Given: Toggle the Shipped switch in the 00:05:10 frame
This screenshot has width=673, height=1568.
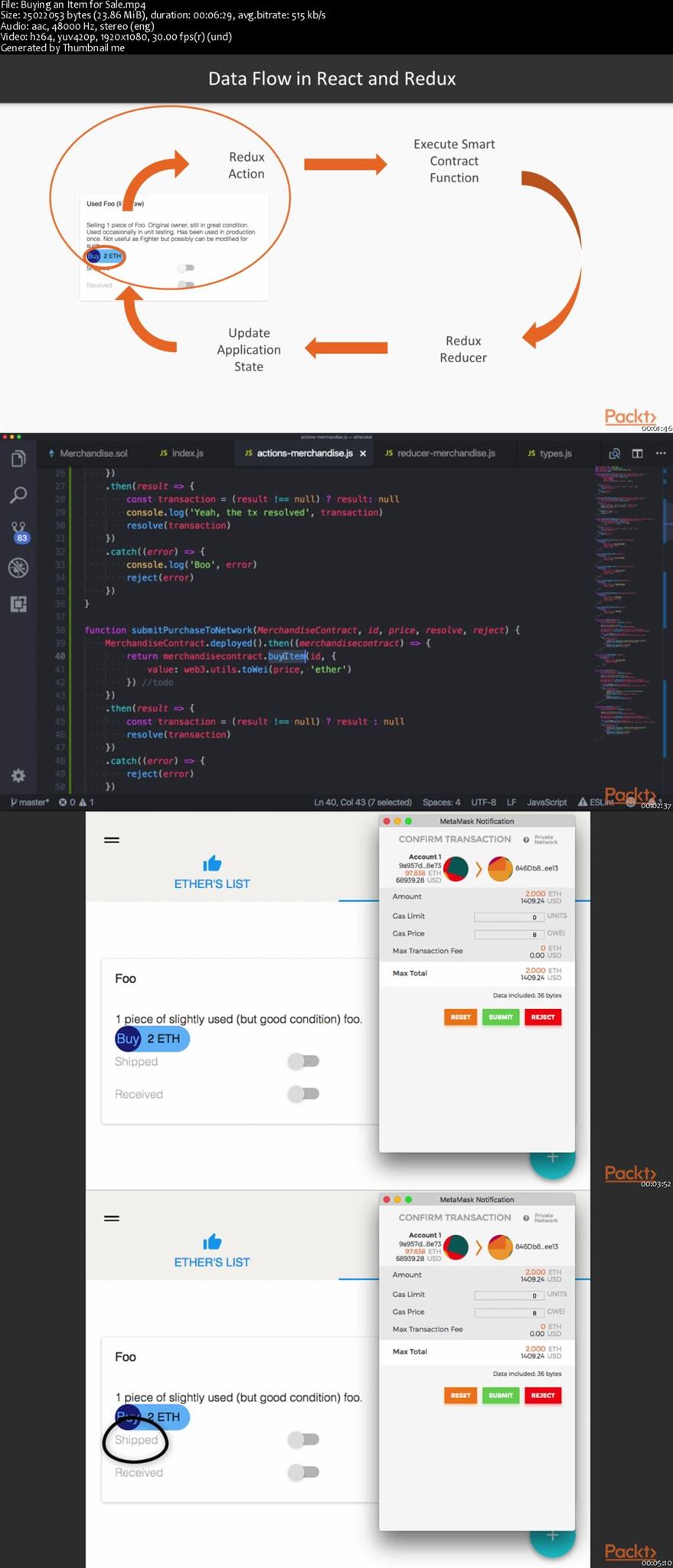Looking at the screenshot, I should click(x=303, y=1439).
